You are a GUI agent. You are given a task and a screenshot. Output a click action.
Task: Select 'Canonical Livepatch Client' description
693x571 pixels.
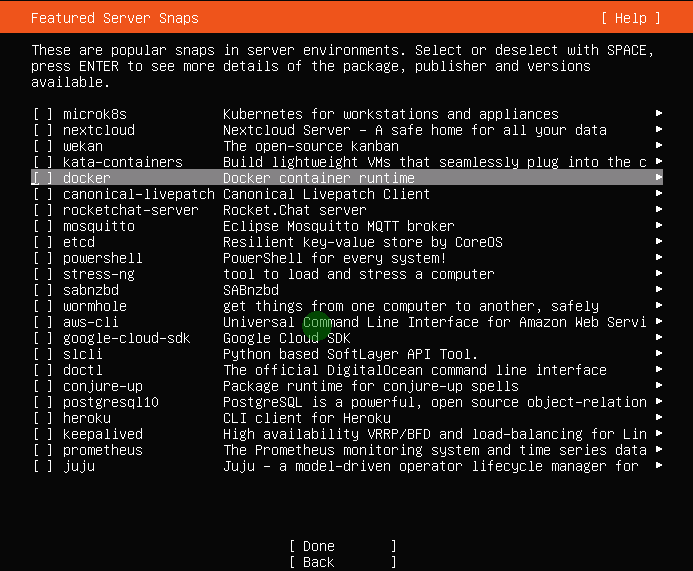(x=326, y=194)
